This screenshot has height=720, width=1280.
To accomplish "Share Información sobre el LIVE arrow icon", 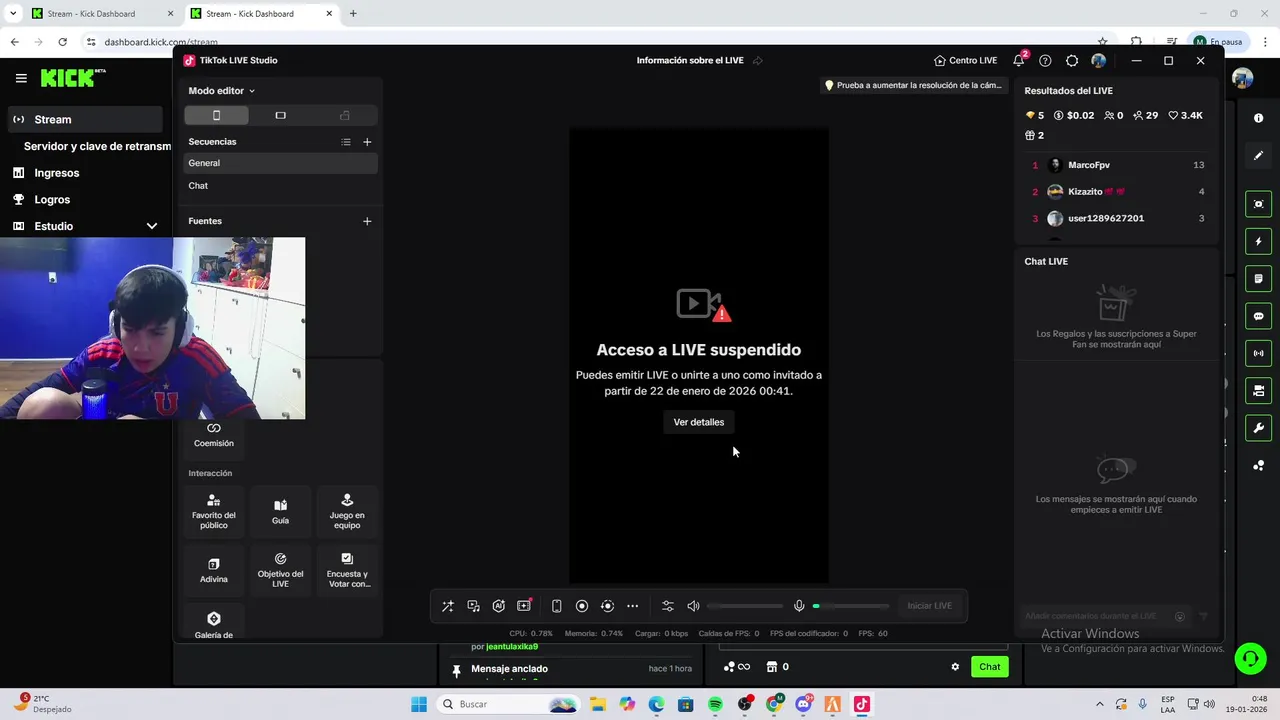I will pyautogui.click(x=758, y=60).
